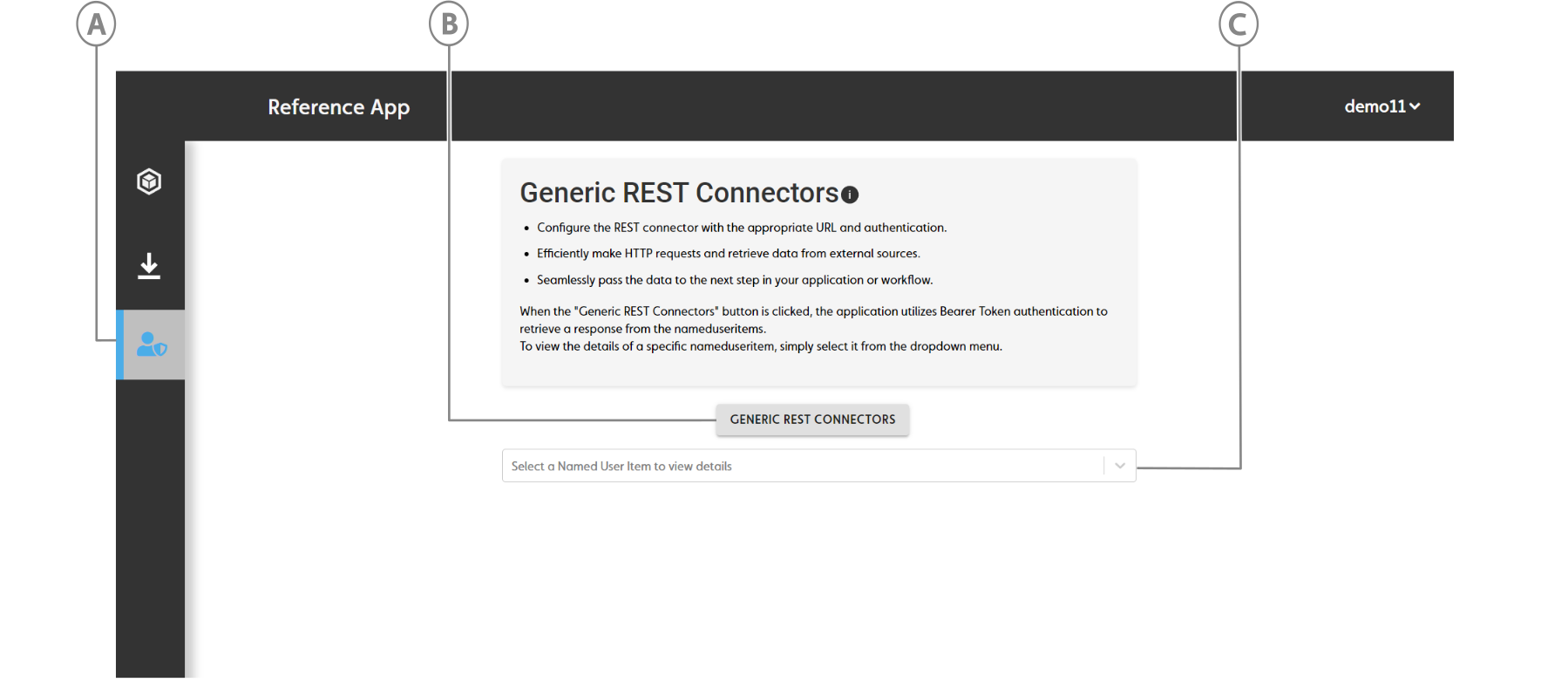Click the circled C callout marker
Viewport: 1568px width, 689px height.
[1238, 24]
